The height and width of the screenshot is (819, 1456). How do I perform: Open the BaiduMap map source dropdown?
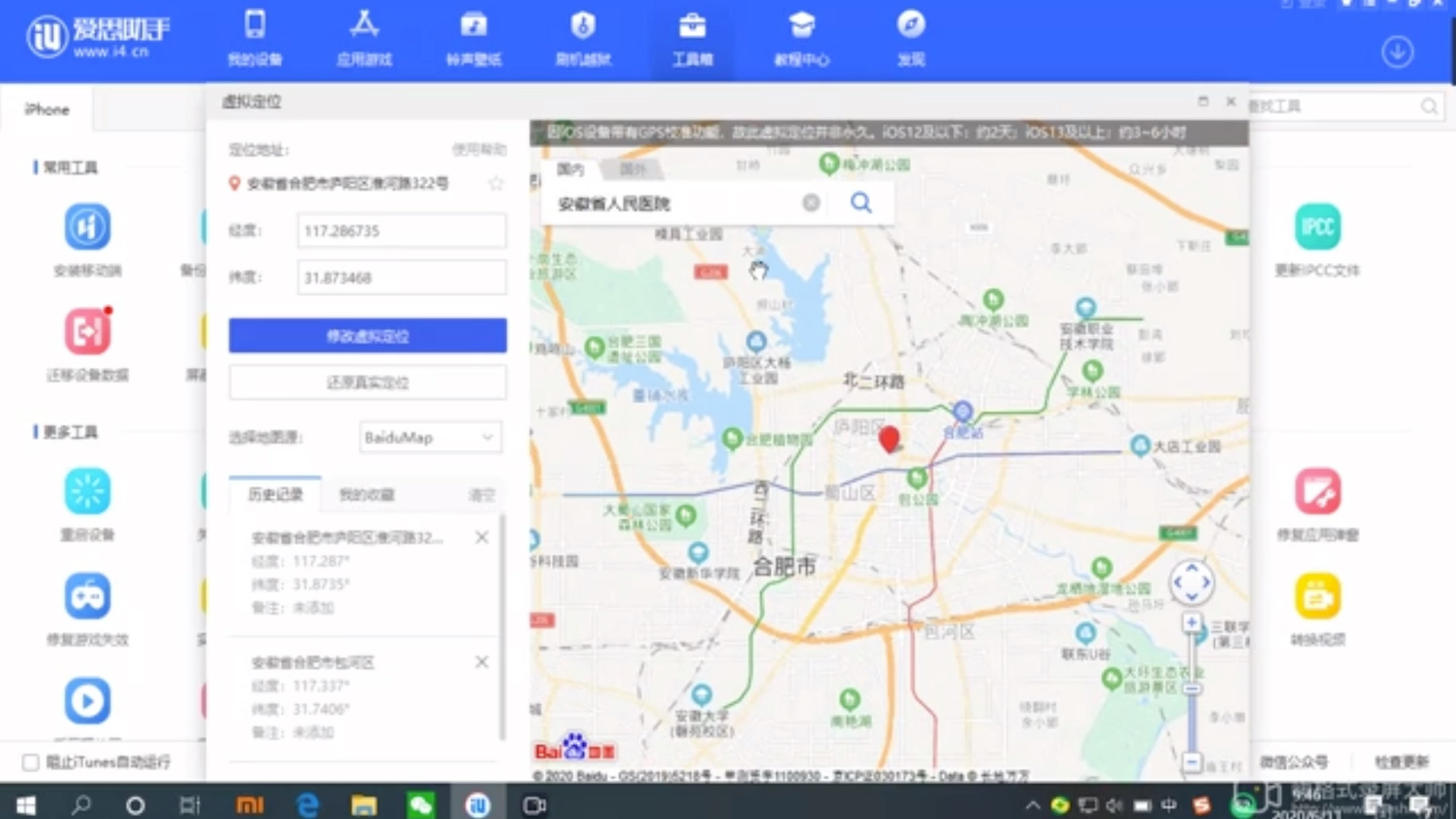pos(430,437)
